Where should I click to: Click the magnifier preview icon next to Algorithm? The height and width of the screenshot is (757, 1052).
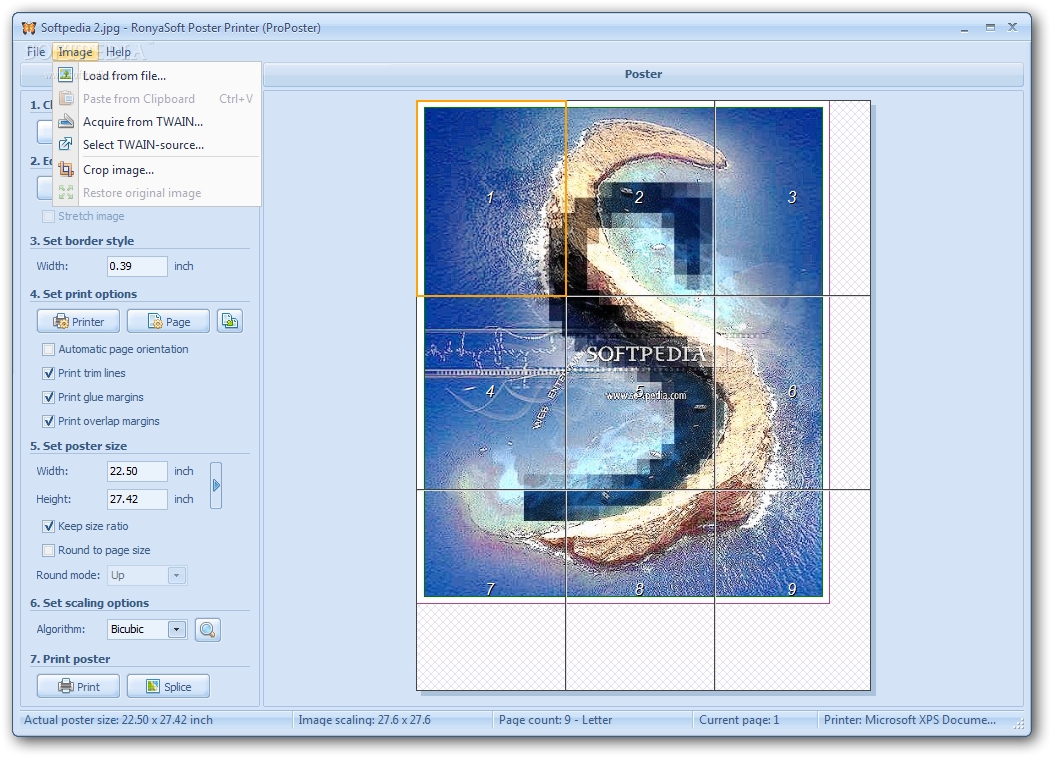pos(208,629)
